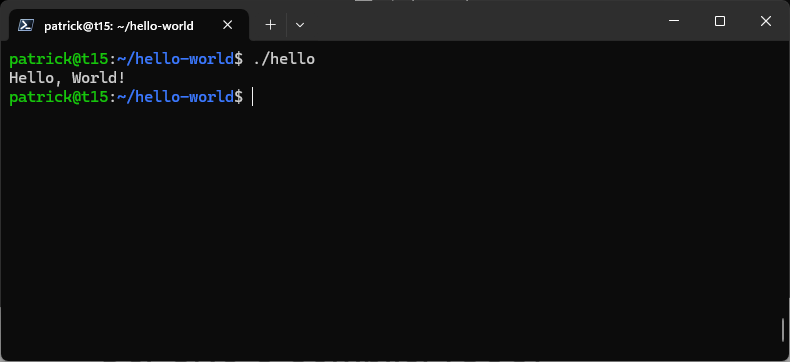The height and width of the screenshot is (362, 790).
Task: Click the dollar sign in the last prompt
Action: (x=239, y=97)
